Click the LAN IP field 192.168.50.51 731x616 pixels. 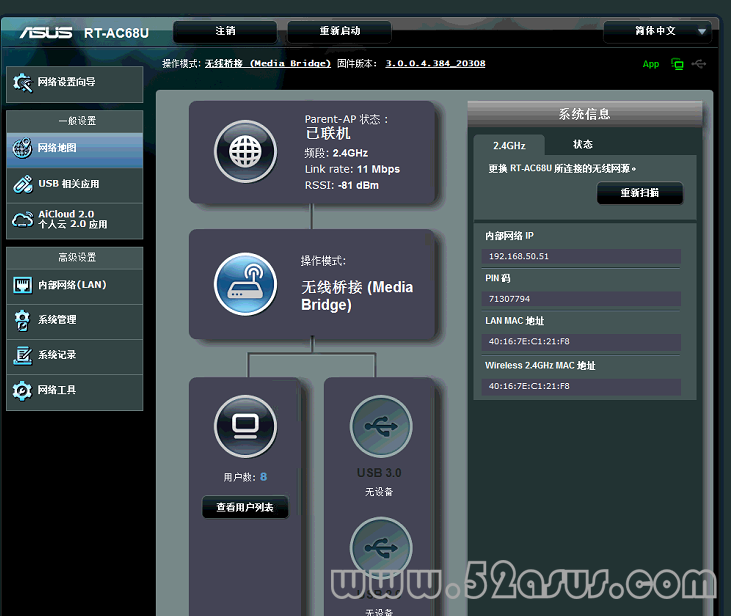581,256
